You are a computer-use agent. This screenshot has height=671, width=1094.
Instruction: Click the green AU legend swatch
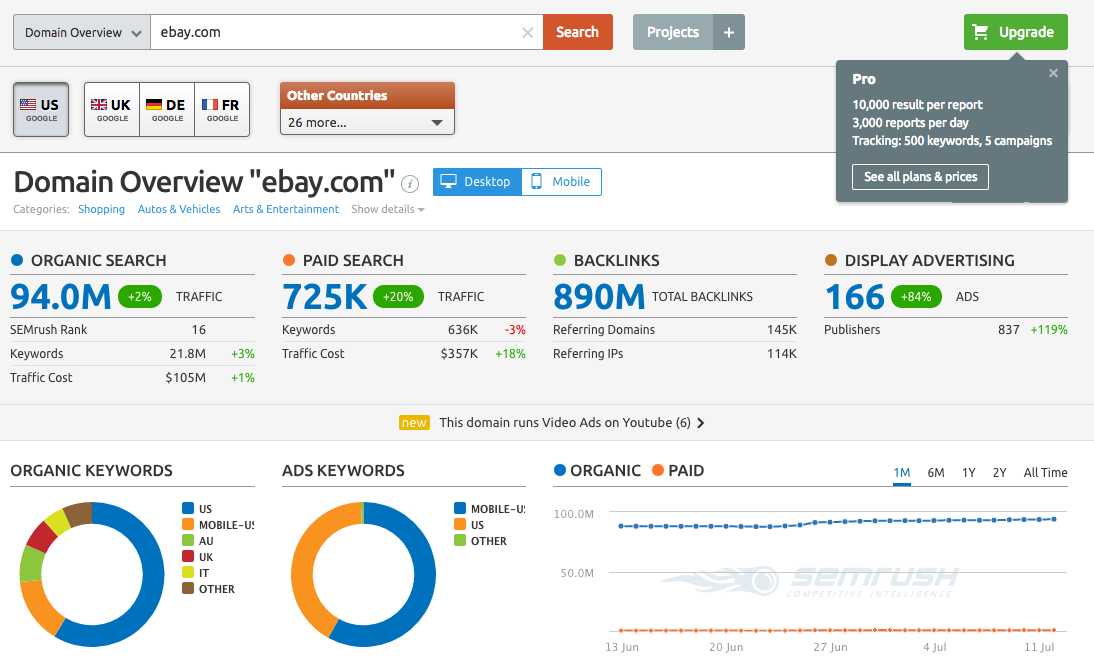[188, 541]
